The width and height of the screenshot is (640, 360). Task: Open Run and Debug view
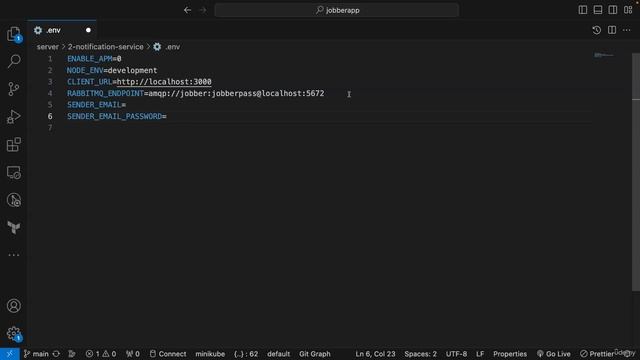click(x=13, y=117)
